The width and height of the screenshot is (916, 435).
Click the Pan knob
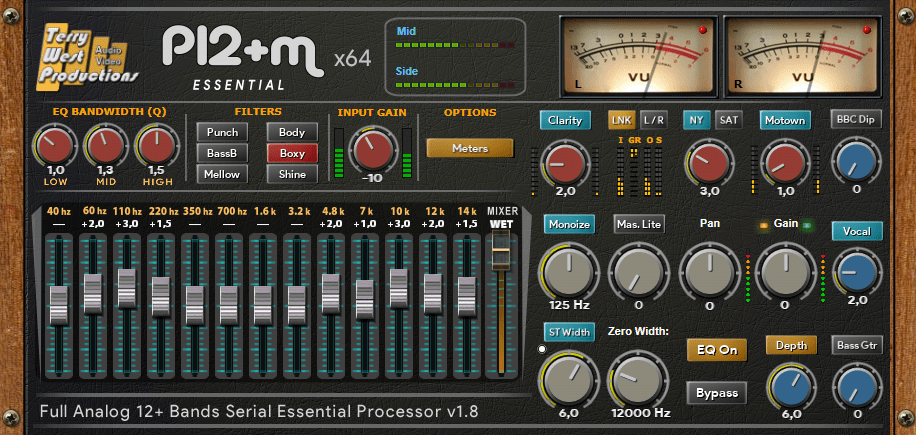709,271
